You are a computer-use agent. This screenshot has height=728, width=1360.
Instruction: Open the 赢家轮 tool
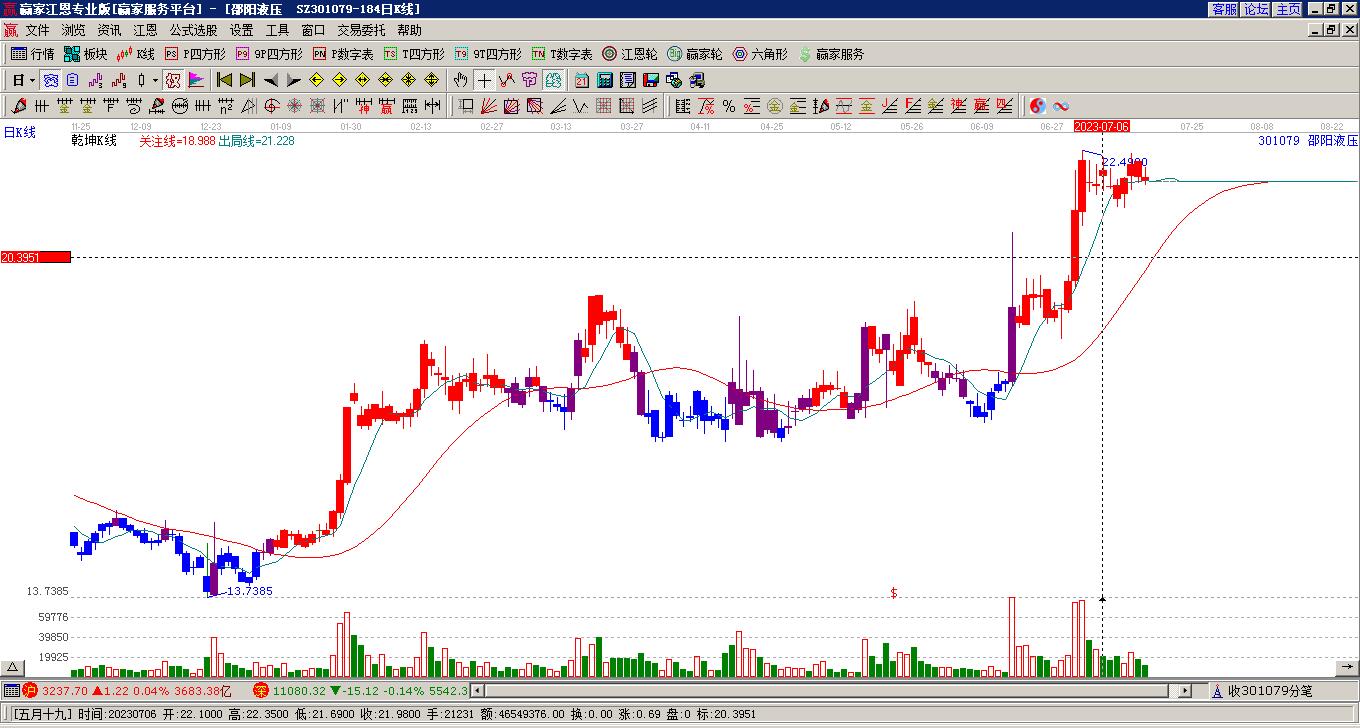(694, 54)
